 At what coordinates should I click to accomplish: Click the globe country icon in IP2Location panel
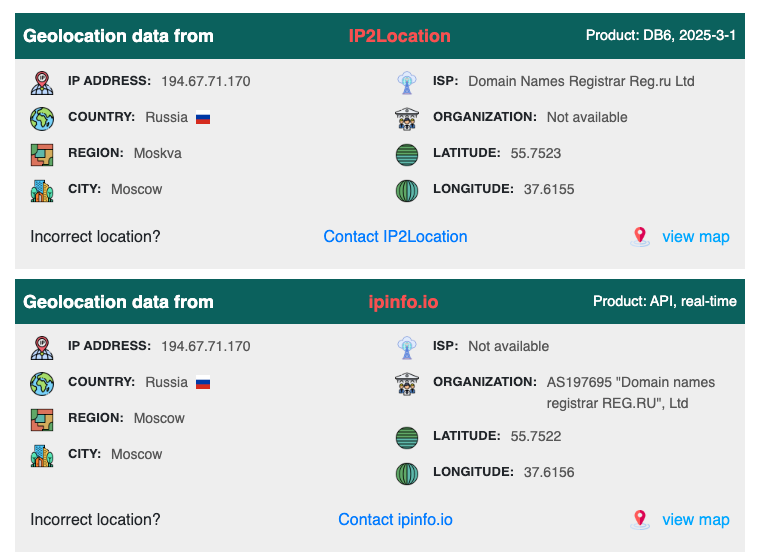coord(42,119)
